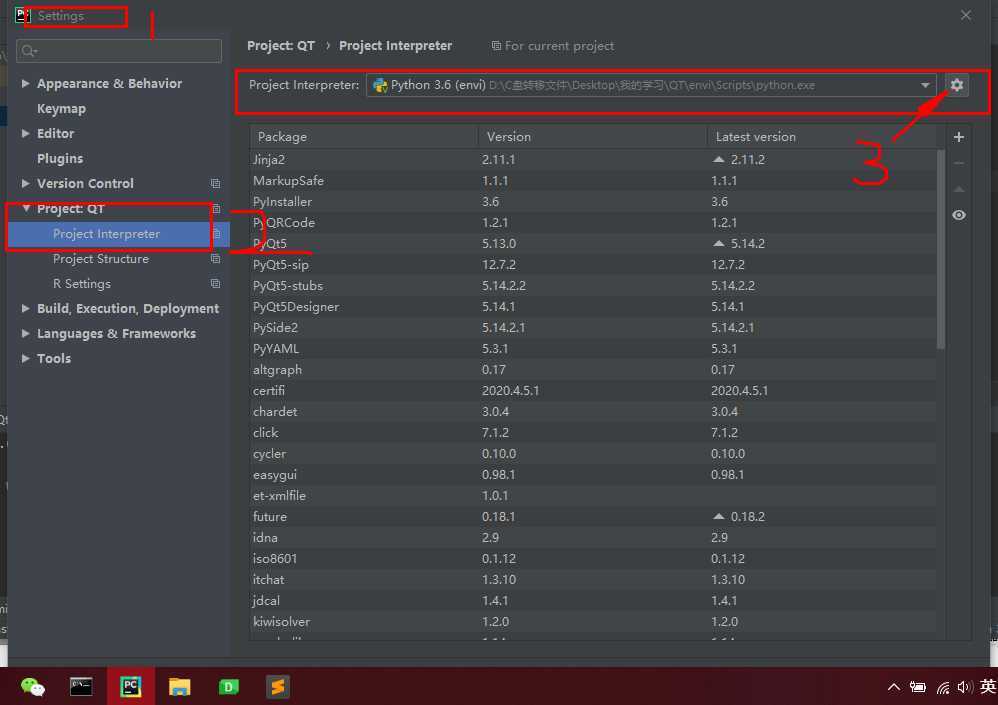This screenshot has width=998, height=705.
Task: Expand Languages & Frameworks node
Action: pyautogui.click(x=25, y=333)
